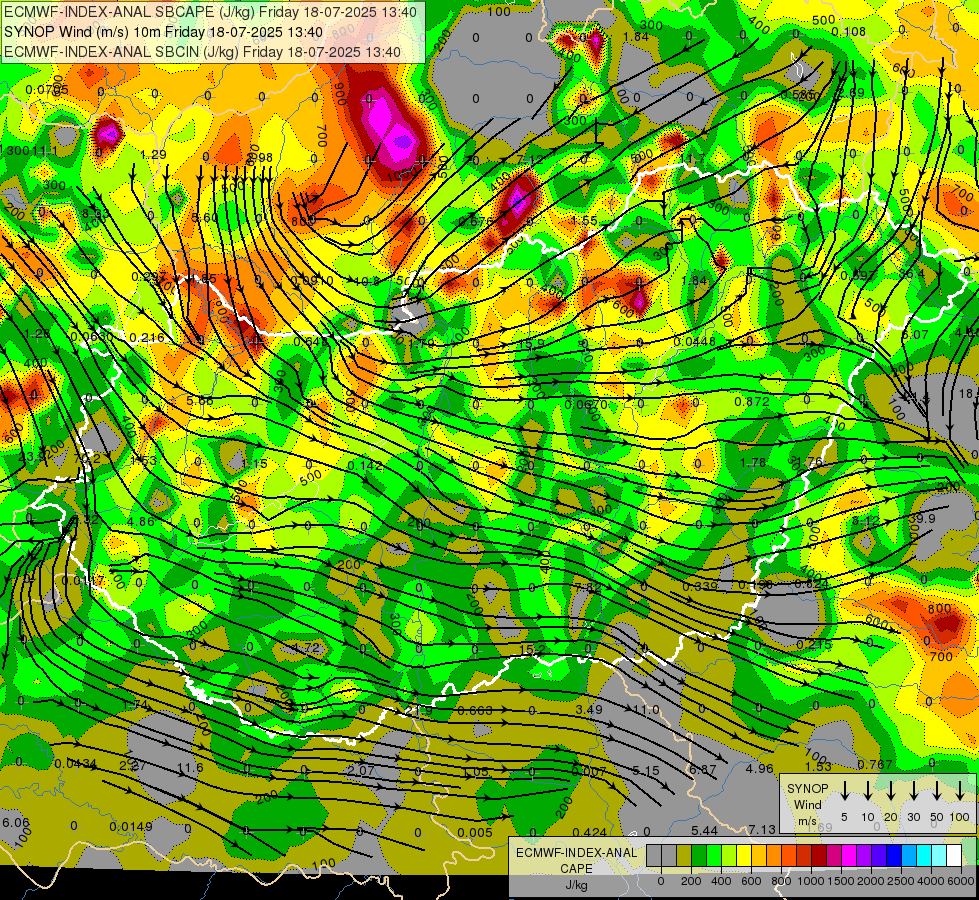This screenshot has width=979, height=900.
Task: Pick the olive swatch in CAPE legend
Action: click(x=684, y=856)
